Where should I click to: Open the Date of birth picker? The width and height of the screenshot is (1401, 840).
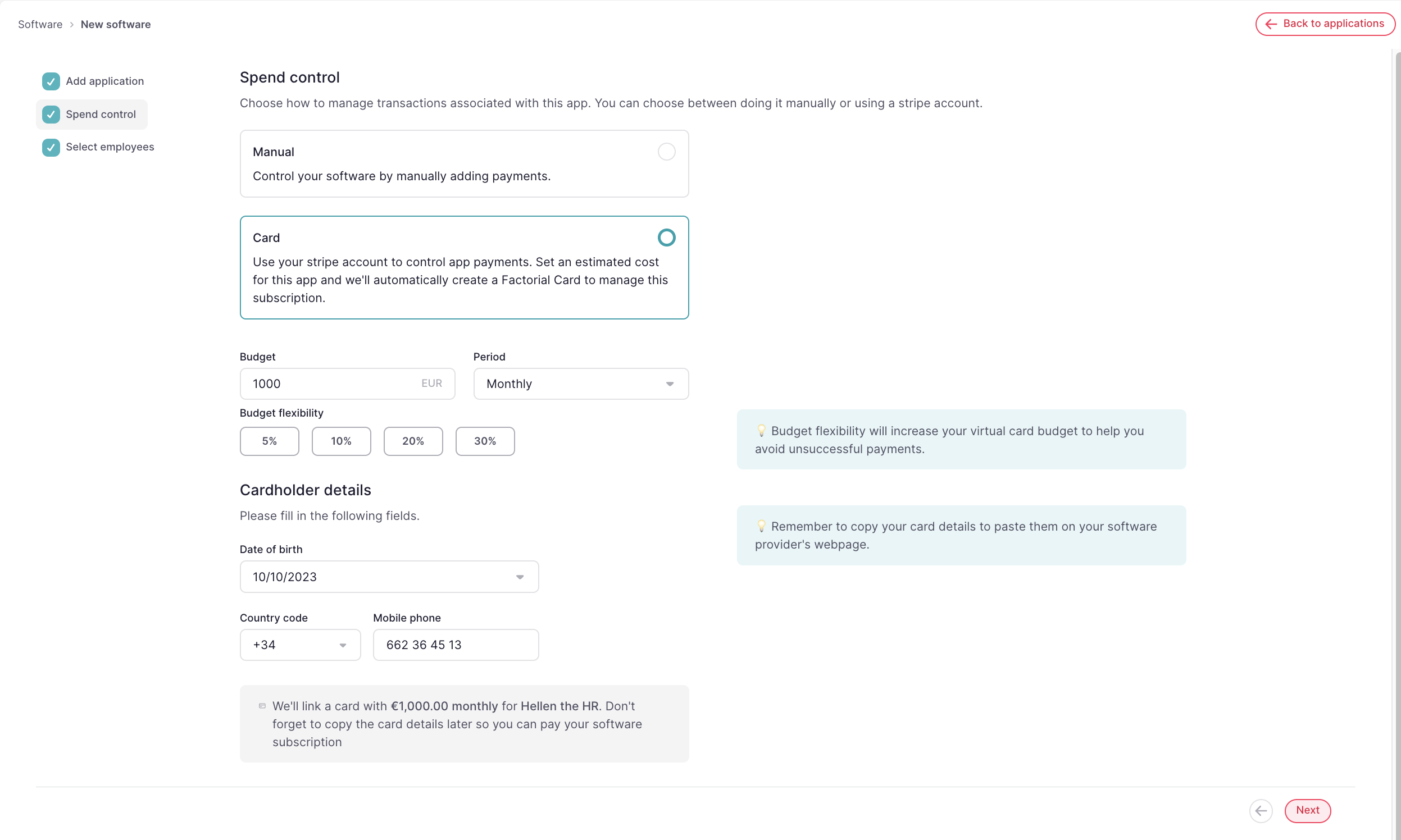coord(389,577)
